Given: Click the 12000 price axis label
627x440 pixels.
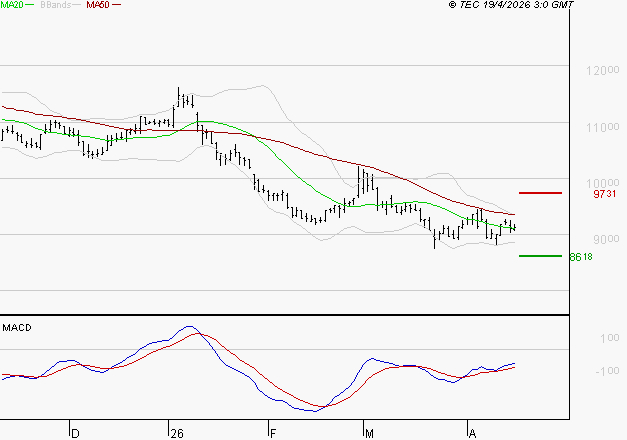Looking at the screenshot, I should (x=603, y=71).
